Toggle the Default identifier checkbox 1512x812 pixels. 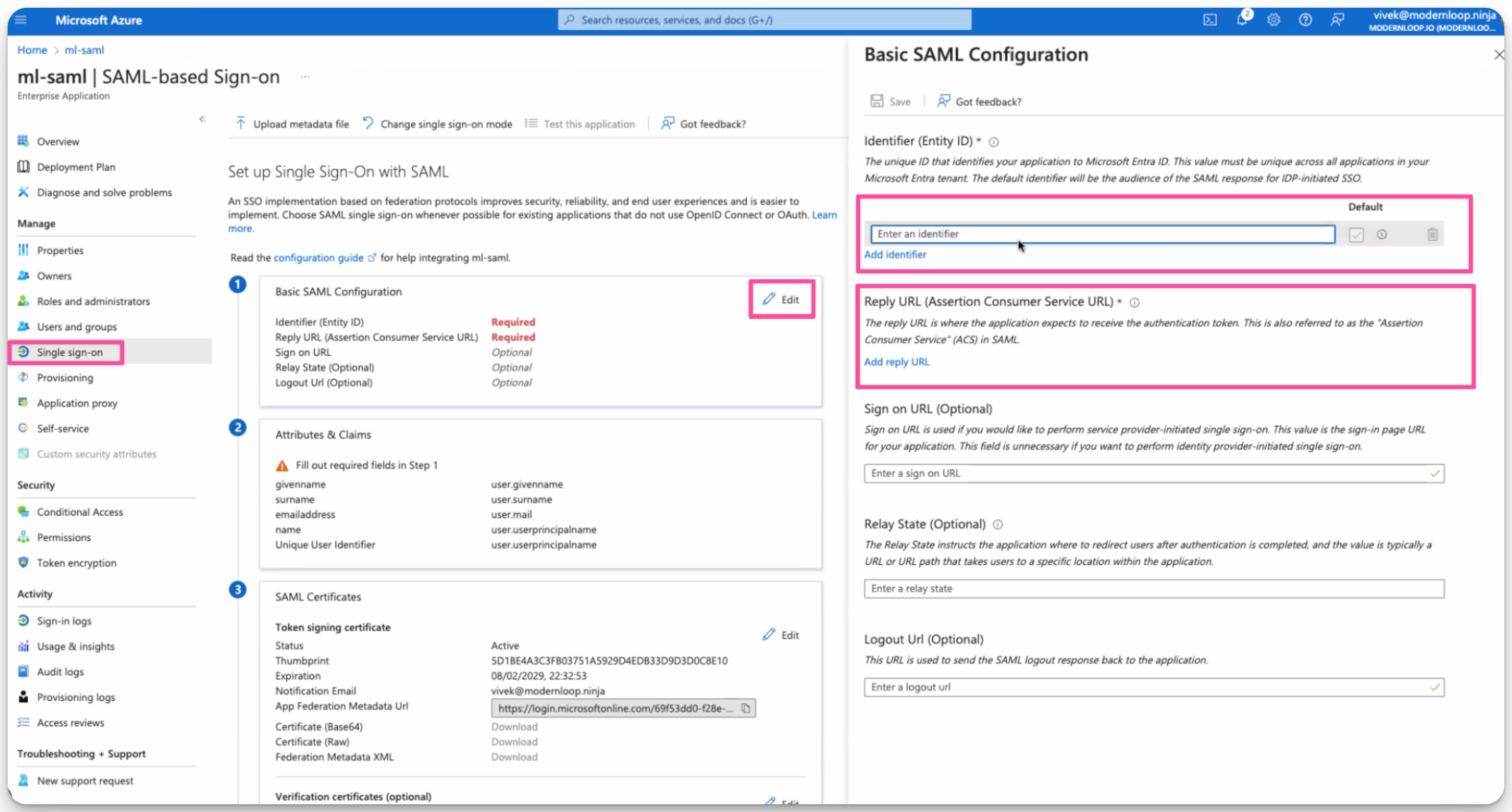1356,235
